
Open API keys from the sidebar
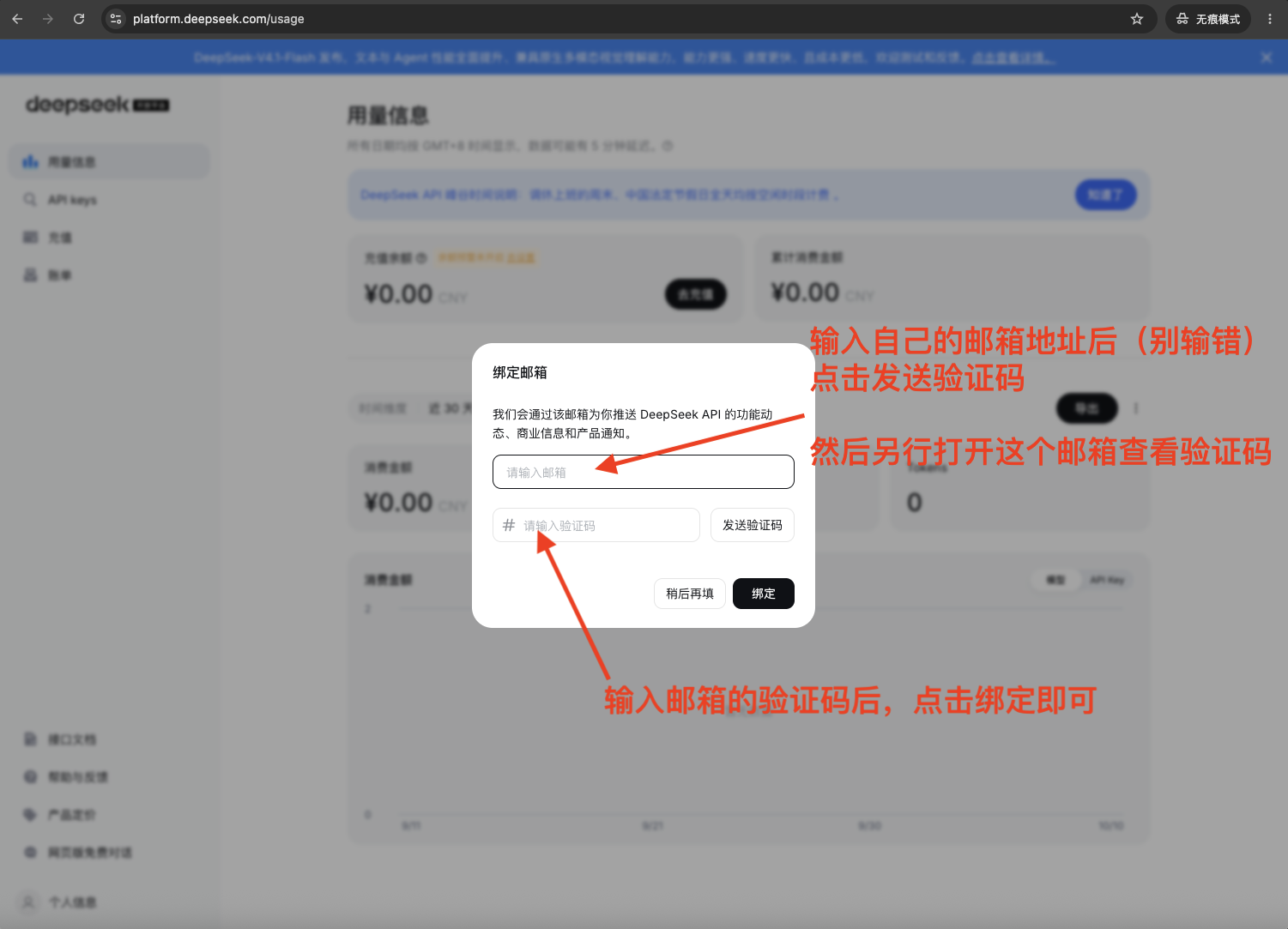tap(109, 200)
